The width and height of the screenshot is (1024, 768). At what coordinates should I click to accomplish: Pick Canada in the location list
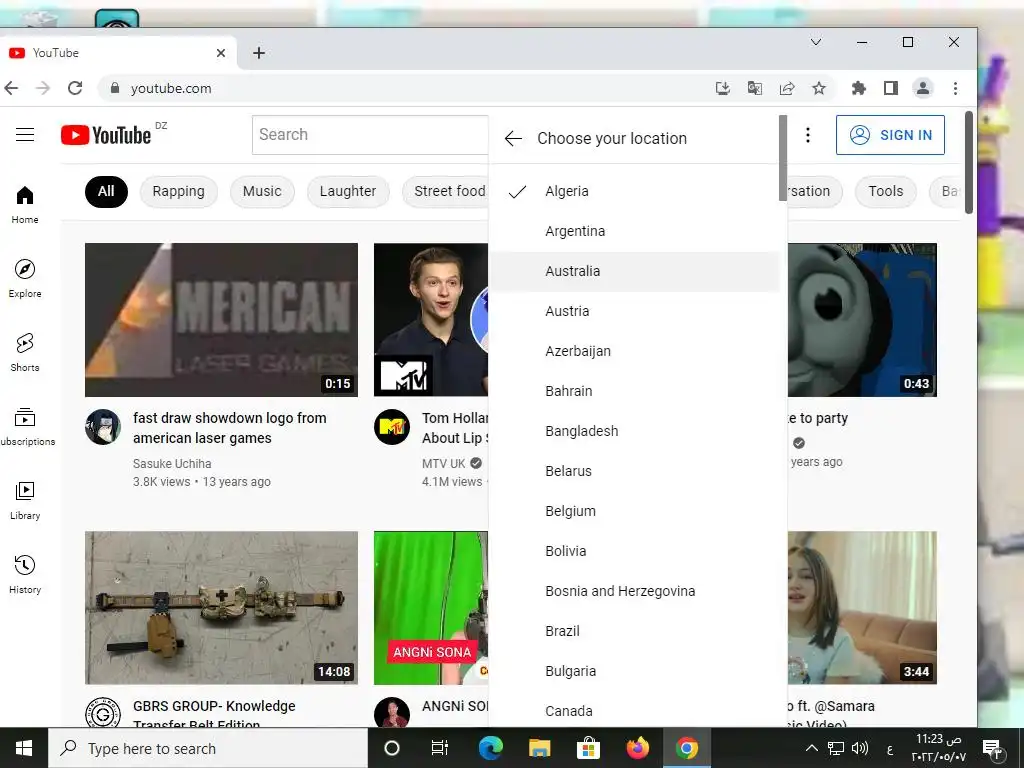[x=634, y=710]
